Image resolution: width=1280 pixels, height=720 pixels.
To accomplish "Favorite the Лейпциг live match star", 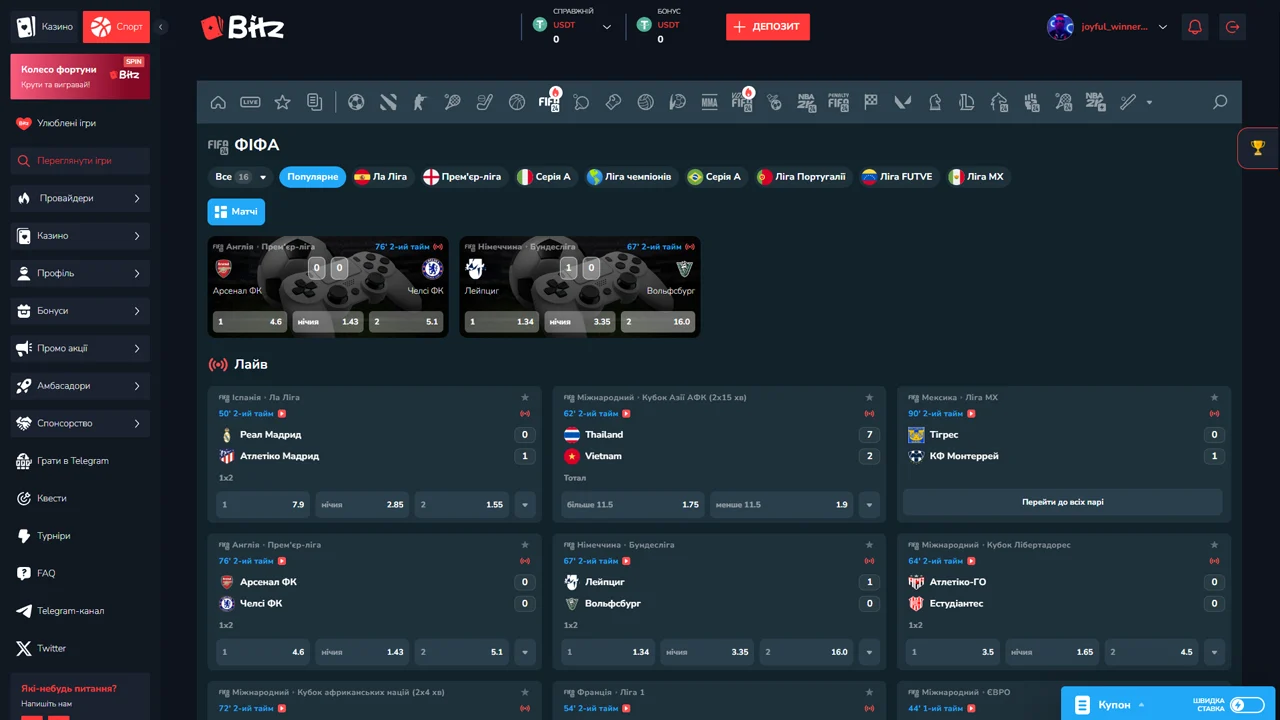I will tap(869, 545).
